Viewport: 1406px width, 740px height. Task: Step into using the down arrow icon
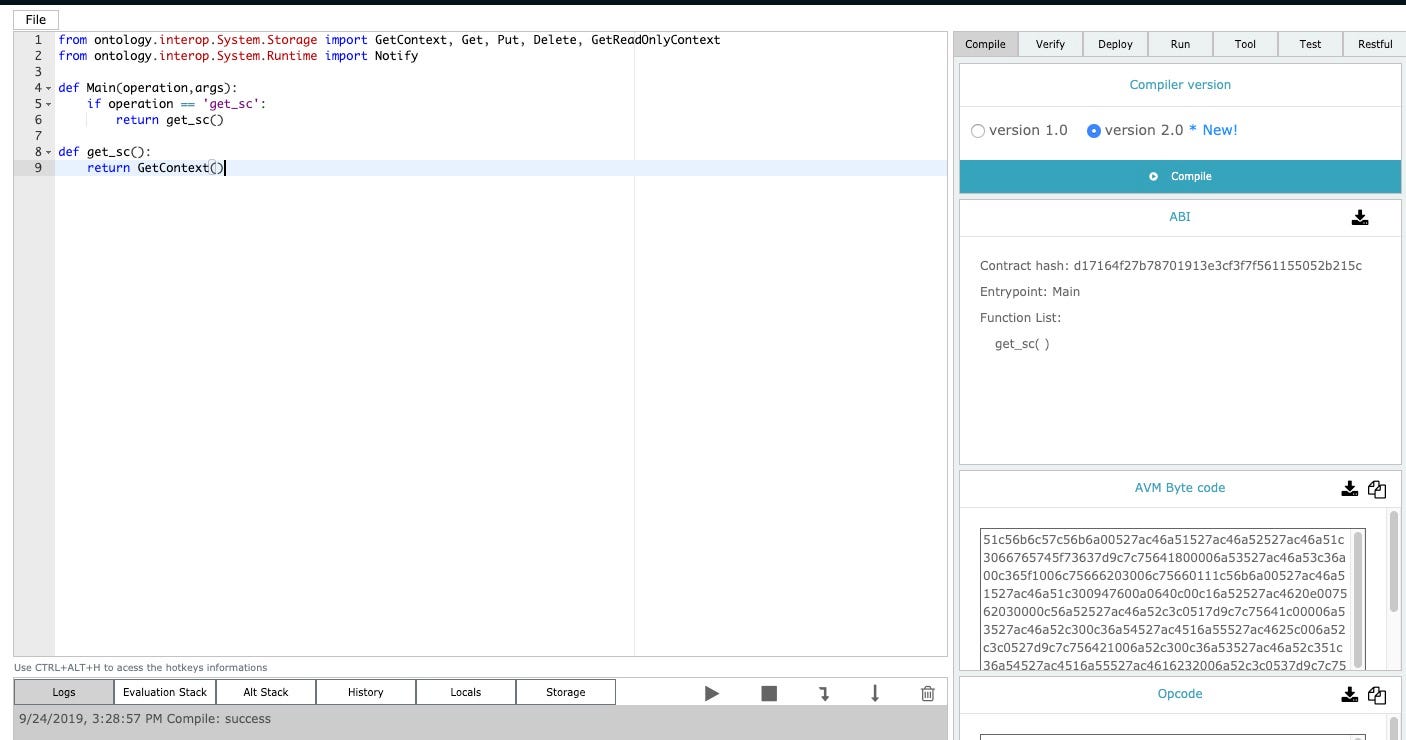875,691
